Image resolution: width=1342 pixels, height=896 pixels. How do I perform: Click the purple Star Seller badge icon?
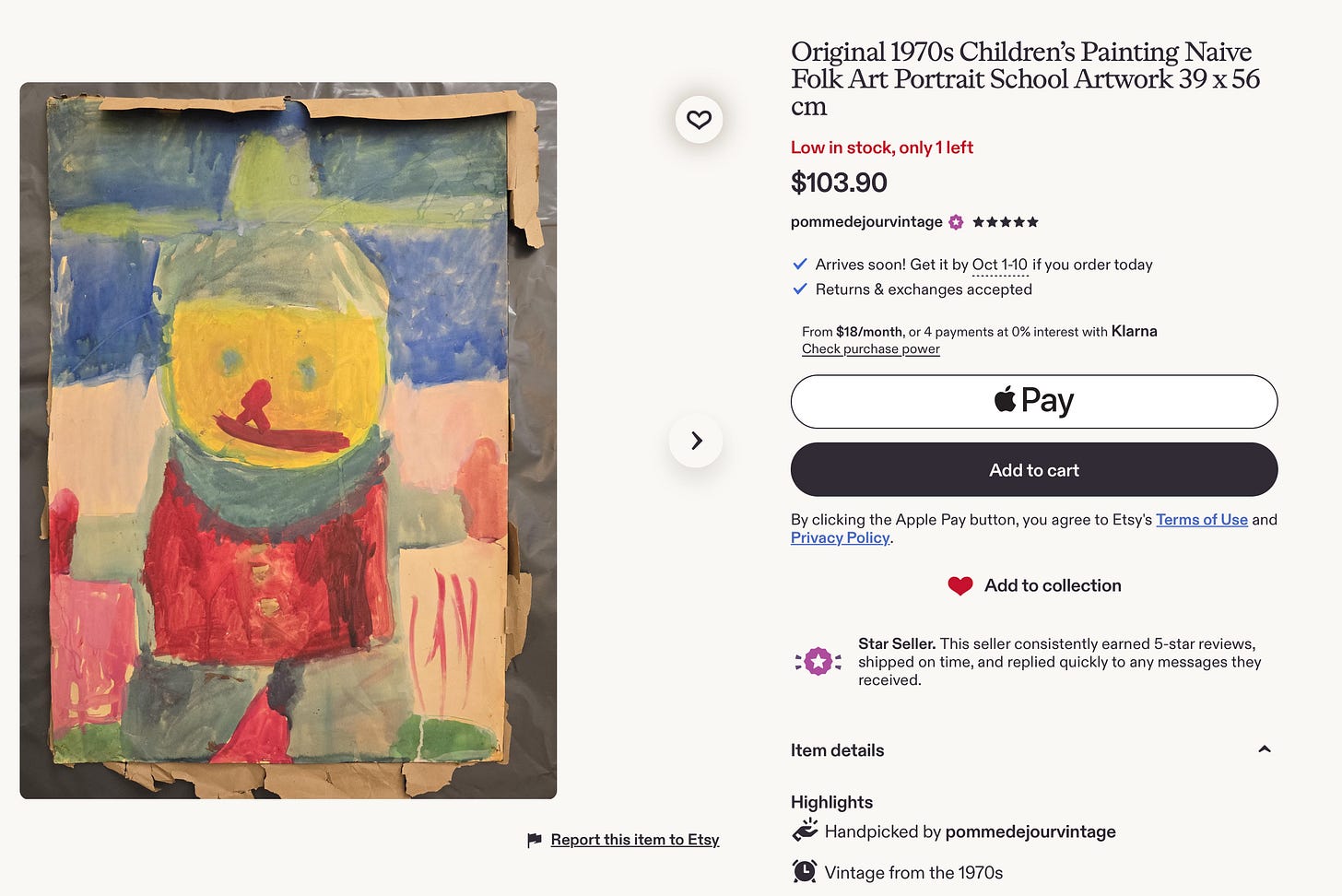818,661
